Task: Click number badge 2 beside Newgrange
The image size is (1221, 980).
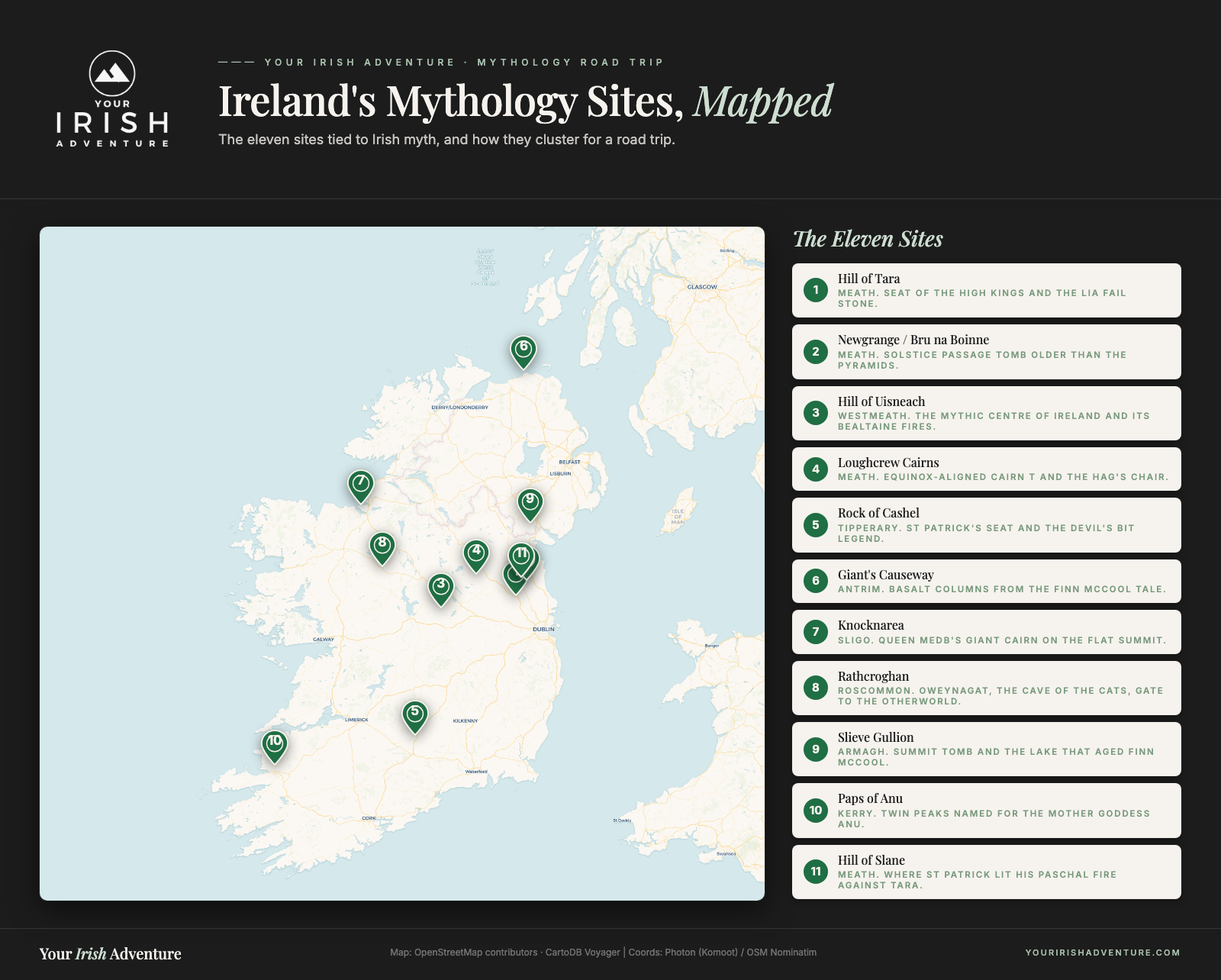Action: click(816, 352)
